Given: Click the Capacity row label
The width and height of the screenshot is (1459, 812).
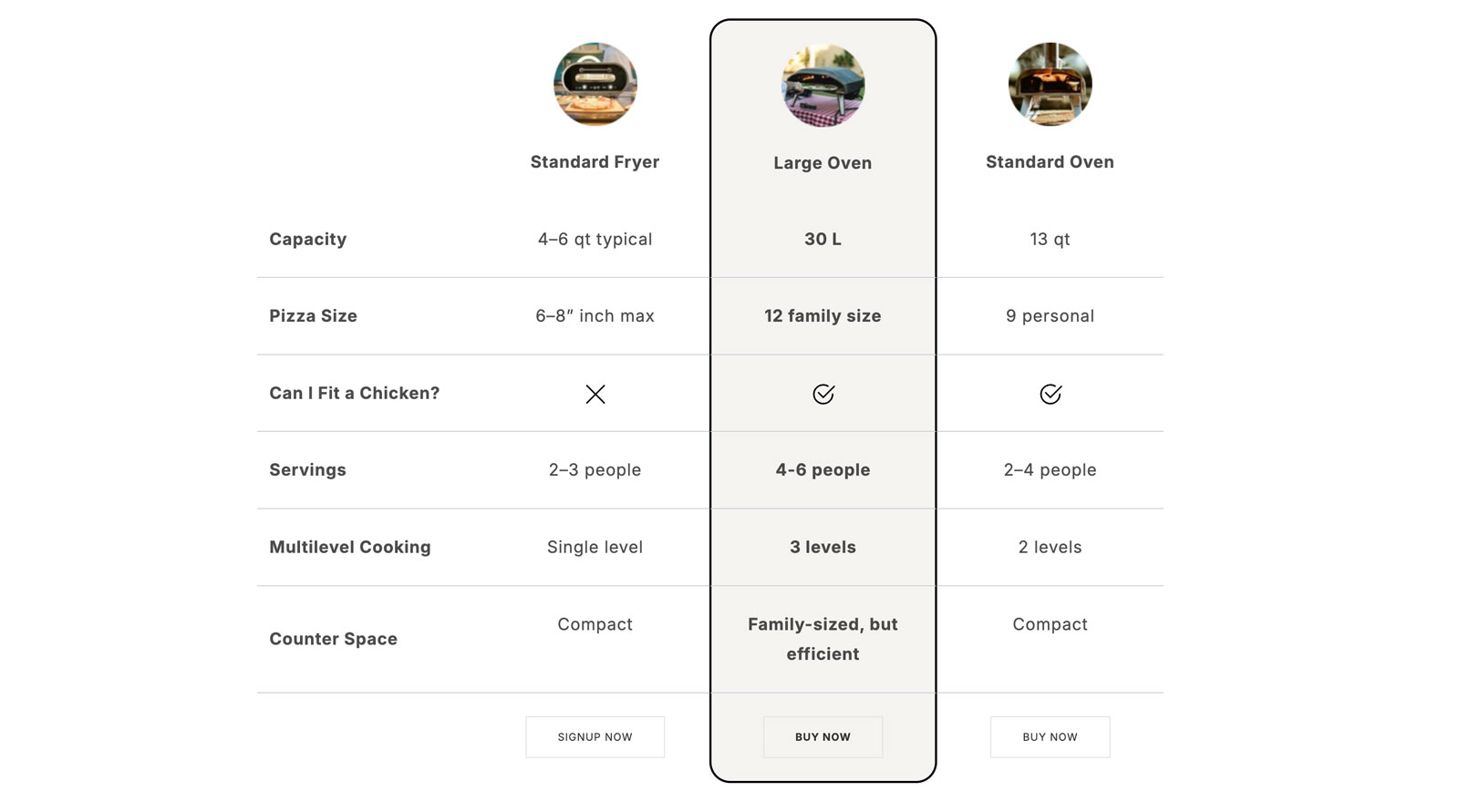Looking at the screenshot, I should (307, 240).
